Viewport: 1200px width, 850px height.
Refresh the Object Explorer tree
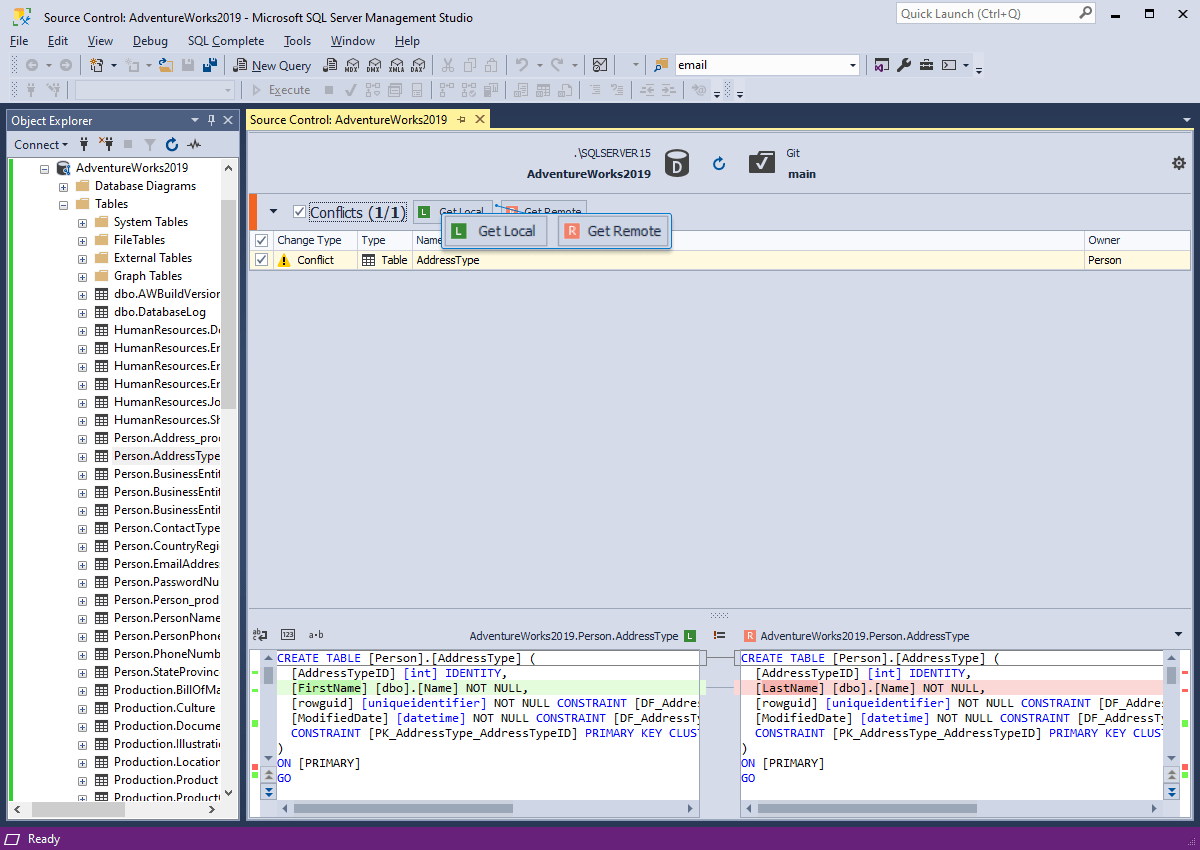tap(172, 144)
